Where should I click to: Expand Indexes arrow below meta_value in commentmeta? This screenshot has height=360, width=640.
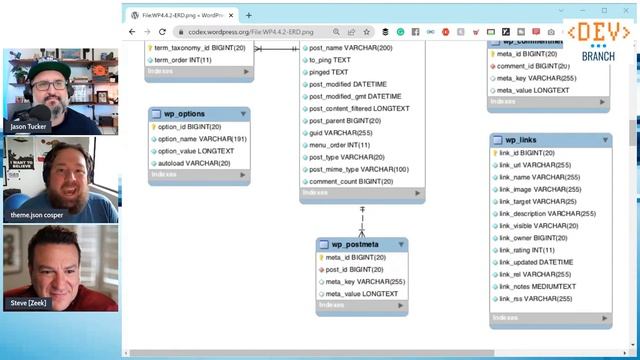(602, 102)
